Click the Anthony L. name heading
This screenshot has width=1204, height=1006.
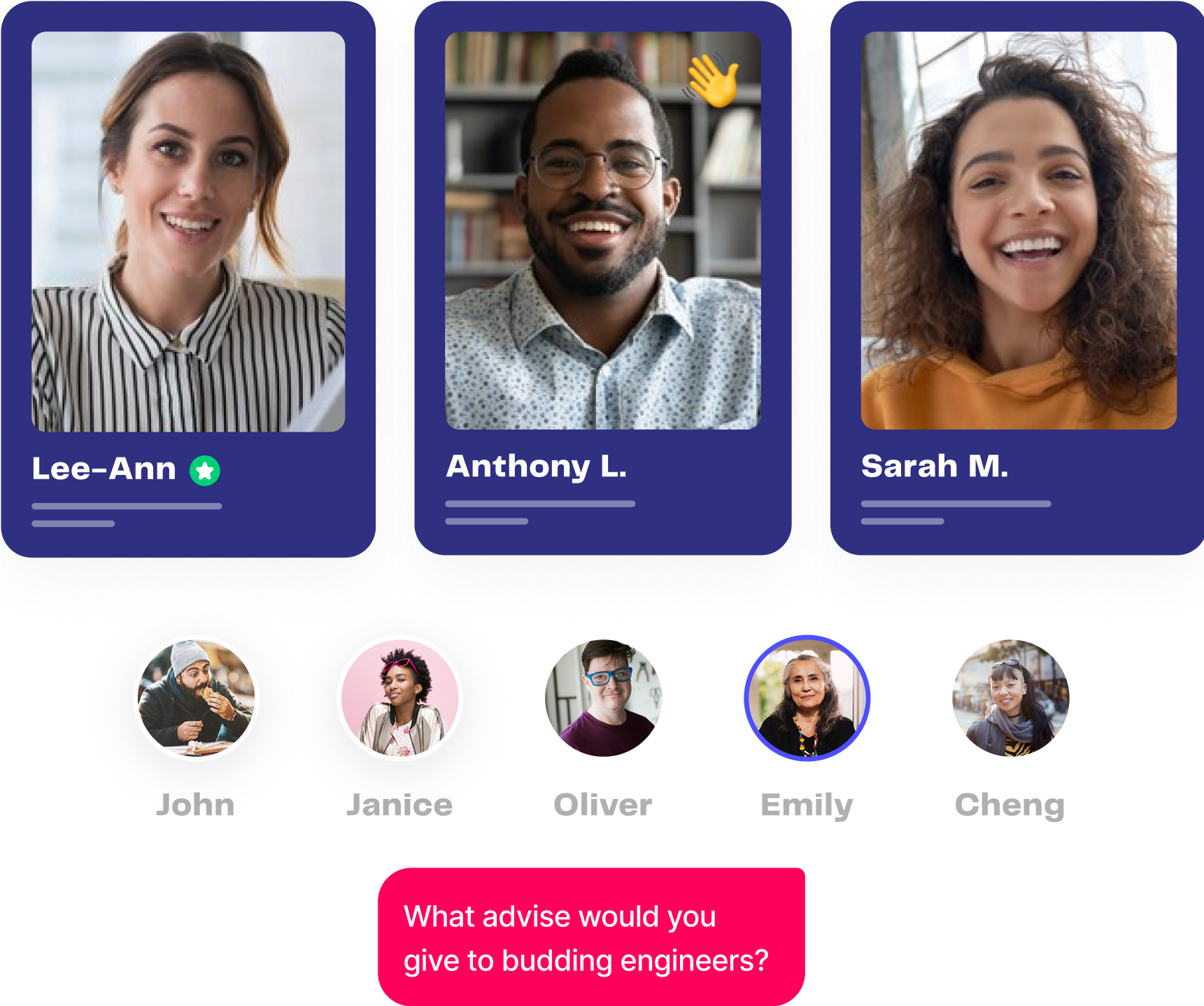coord(537,467)
